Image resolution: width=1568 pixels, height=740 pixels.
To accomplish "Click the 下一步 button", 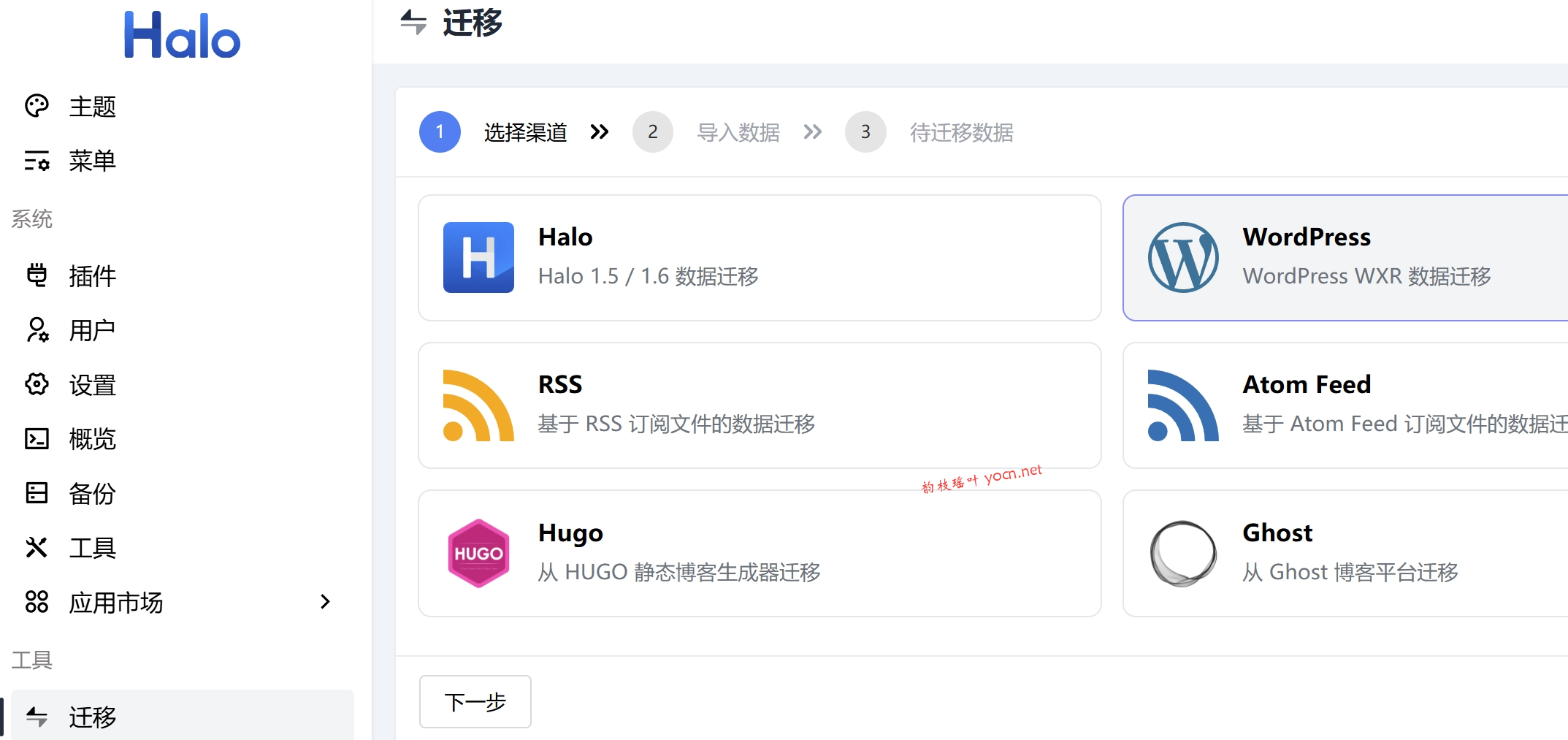I will point(474,701).
